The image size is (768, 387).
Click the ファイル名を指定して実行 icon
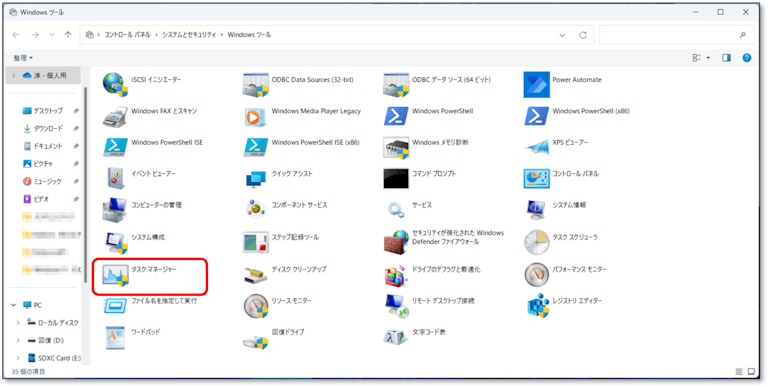116,306
